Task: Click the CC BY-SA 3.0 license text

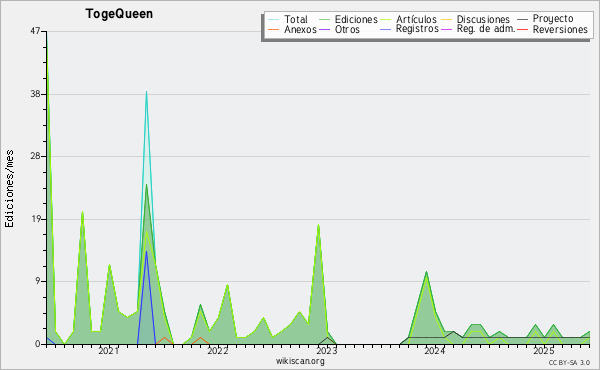Action: [569, 362]
